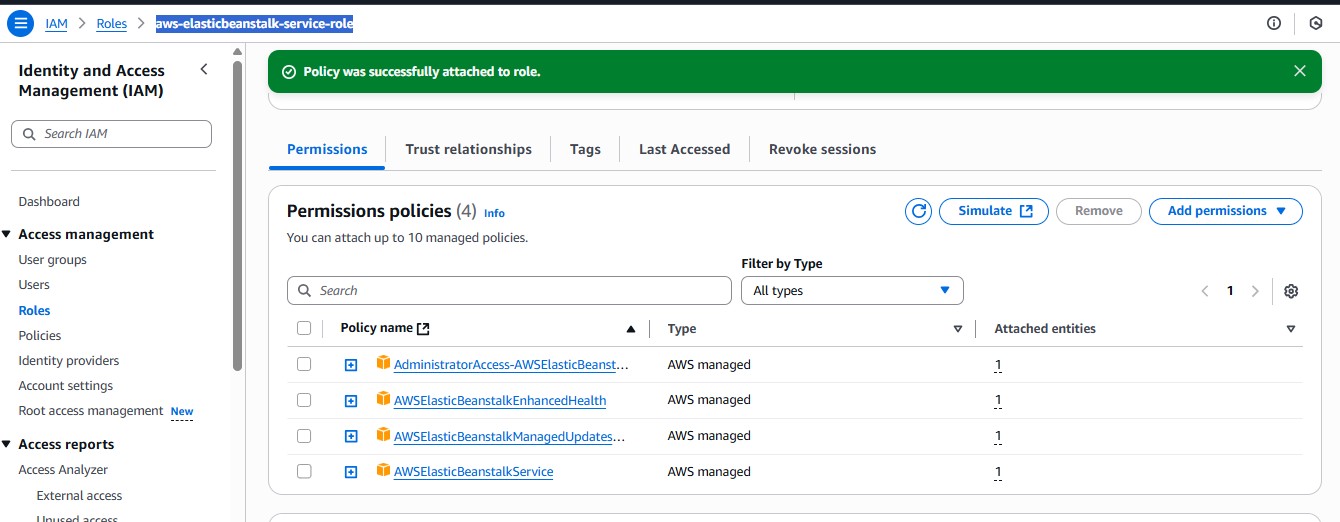
Task: Expand the AWSElasticBeanstalkManagedUpdates policy details
Action: 351,437
